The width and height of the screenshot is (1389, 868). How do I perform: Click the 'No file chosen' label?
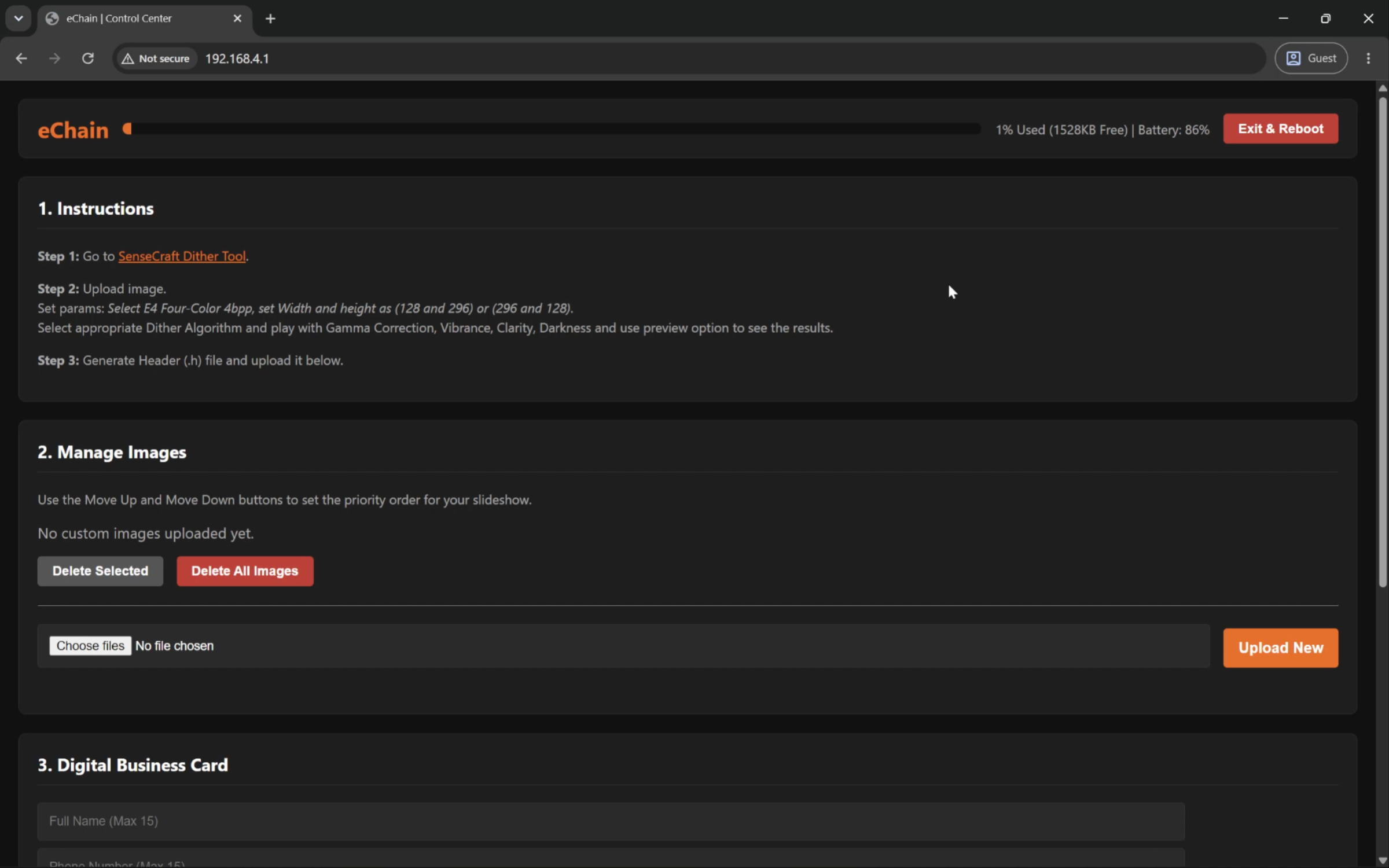174,646
